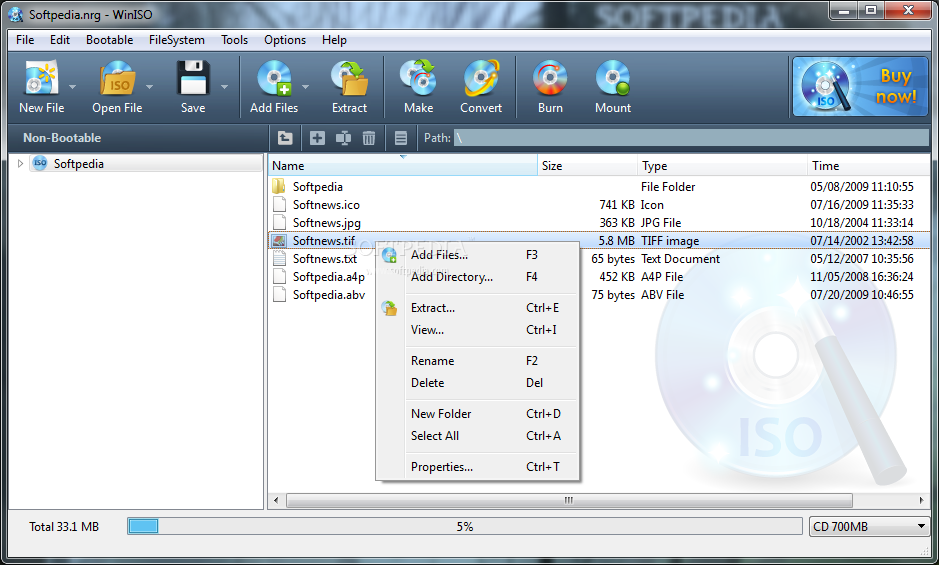
Task: Click the Softpedia ISO icon in tree
Action: 40,163
